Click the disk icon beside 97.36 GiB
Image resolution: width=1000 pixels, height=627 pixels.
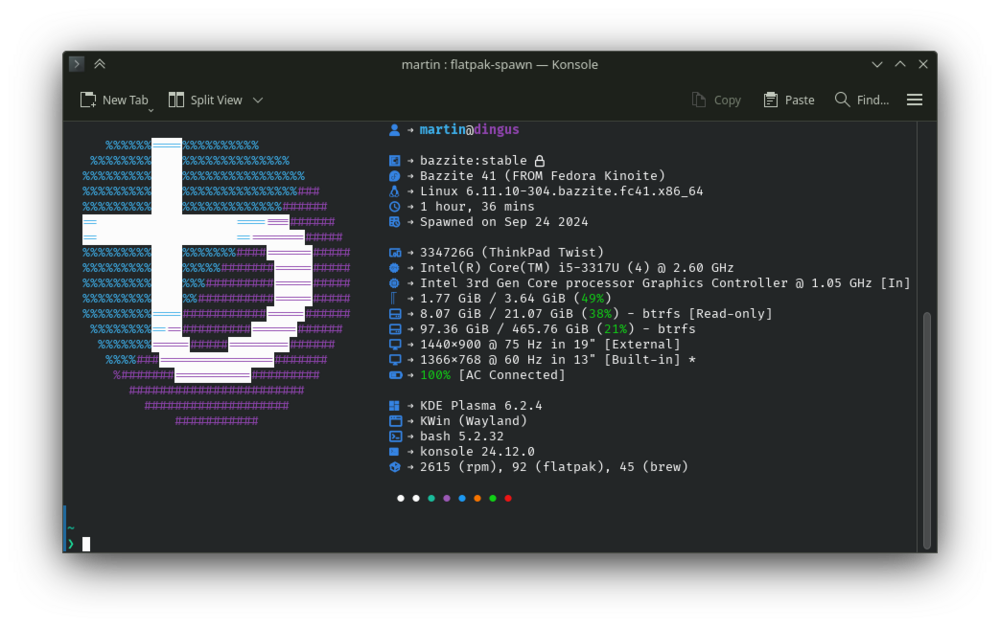395,329
